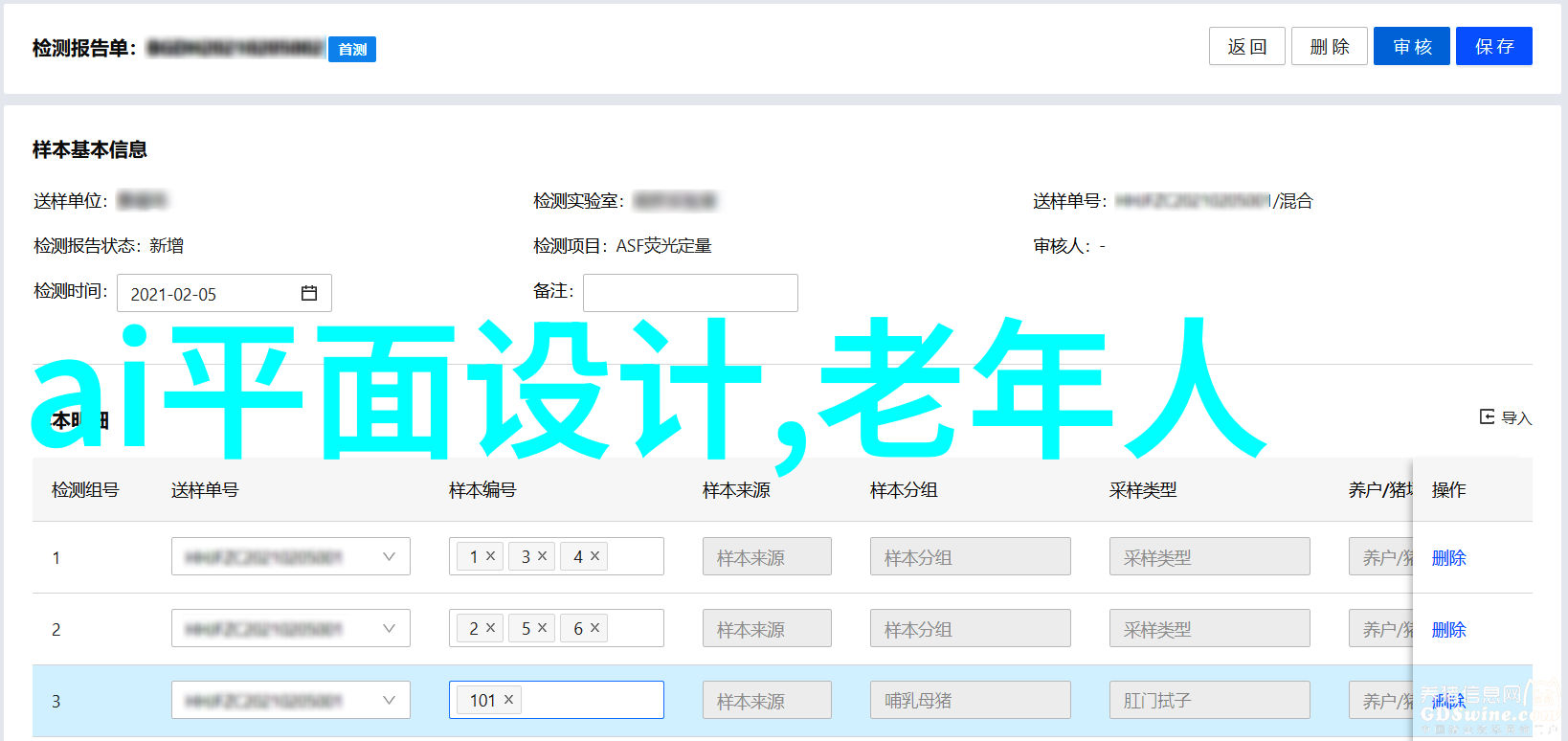Image resolution: width=1568 pixels, height=741 pixels.
Task: Click the 删除 button in header
Action: tap(1329, 46)
